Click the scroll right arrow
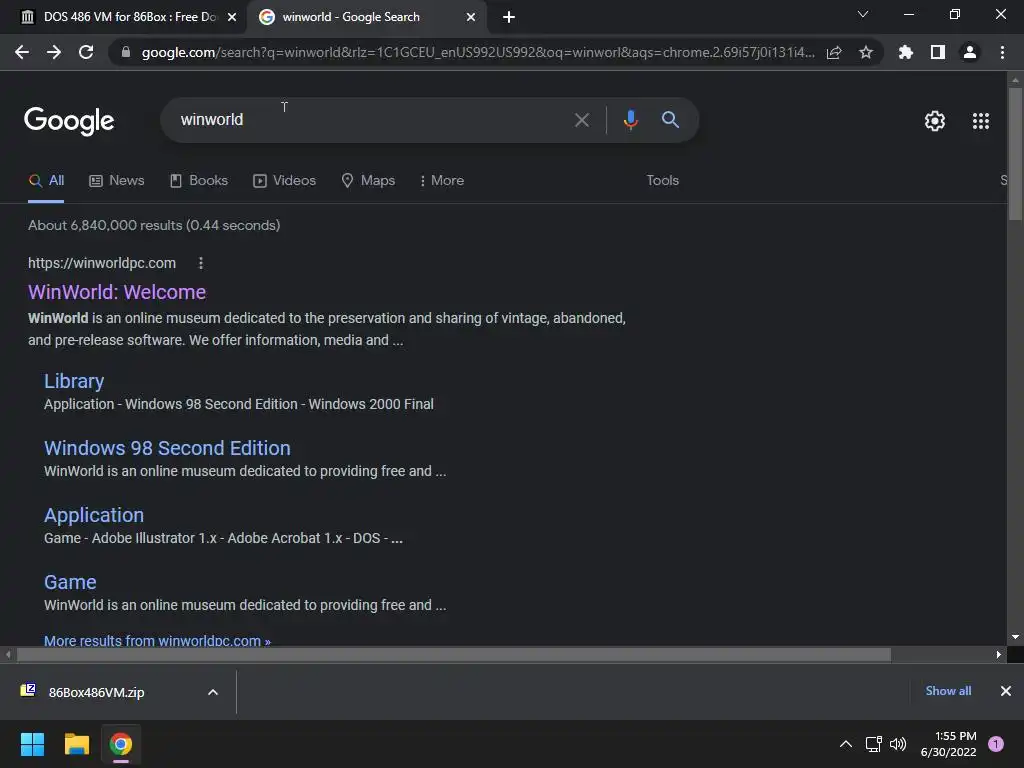 [999, 654]
